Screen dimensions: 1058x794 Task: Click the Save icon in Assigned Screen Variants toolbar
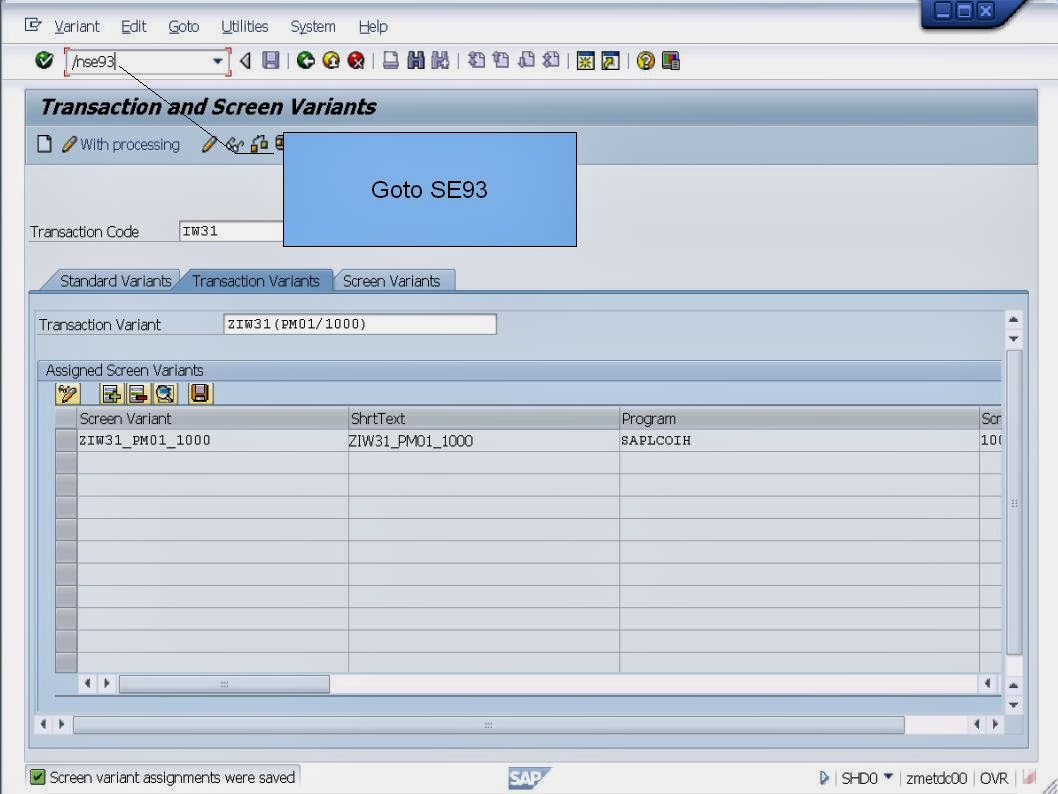pos(198,394)
